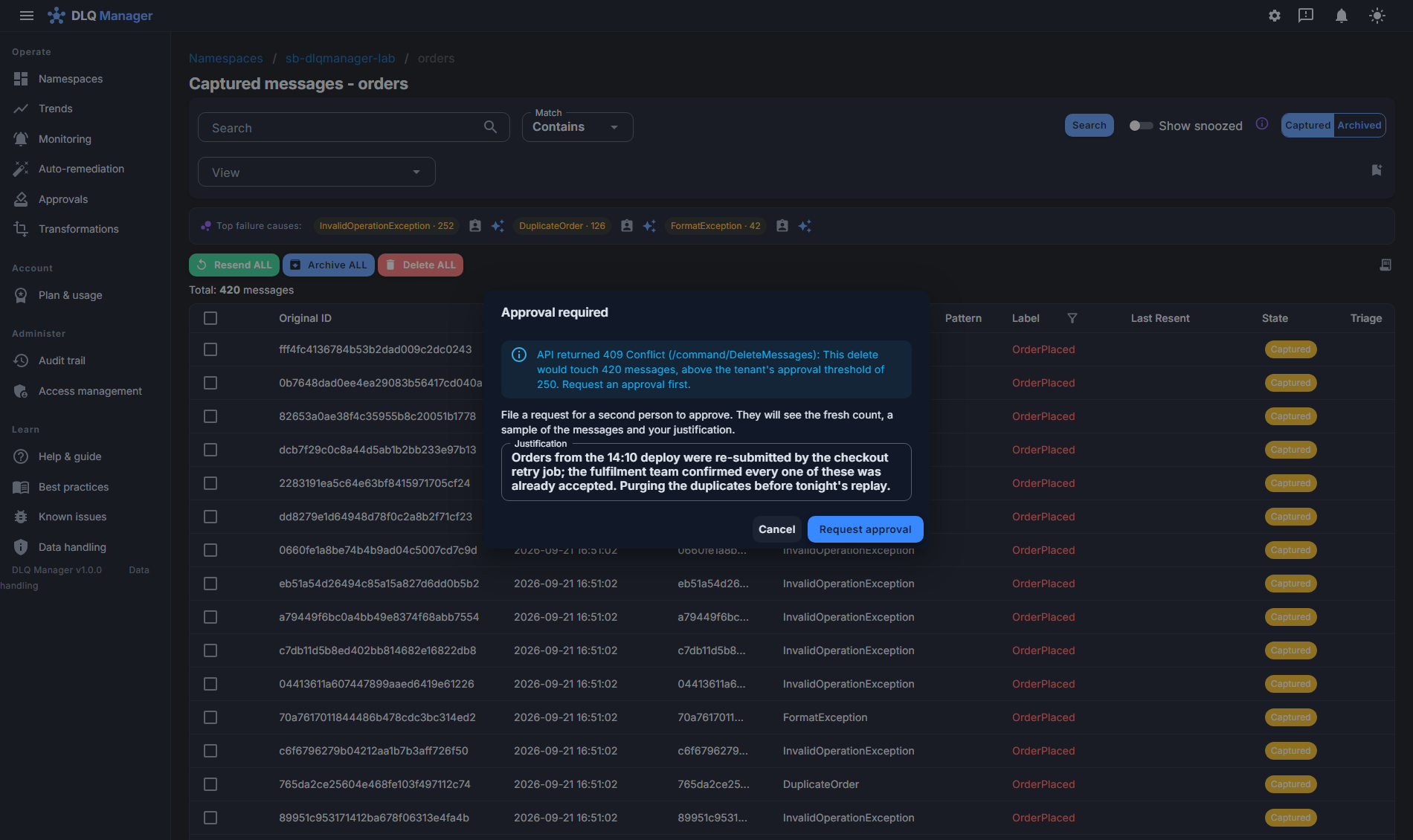The height and width of the screenshot is (840, 1413).
Task: Click the Label column filter icon
Action: coord(1072,318)
